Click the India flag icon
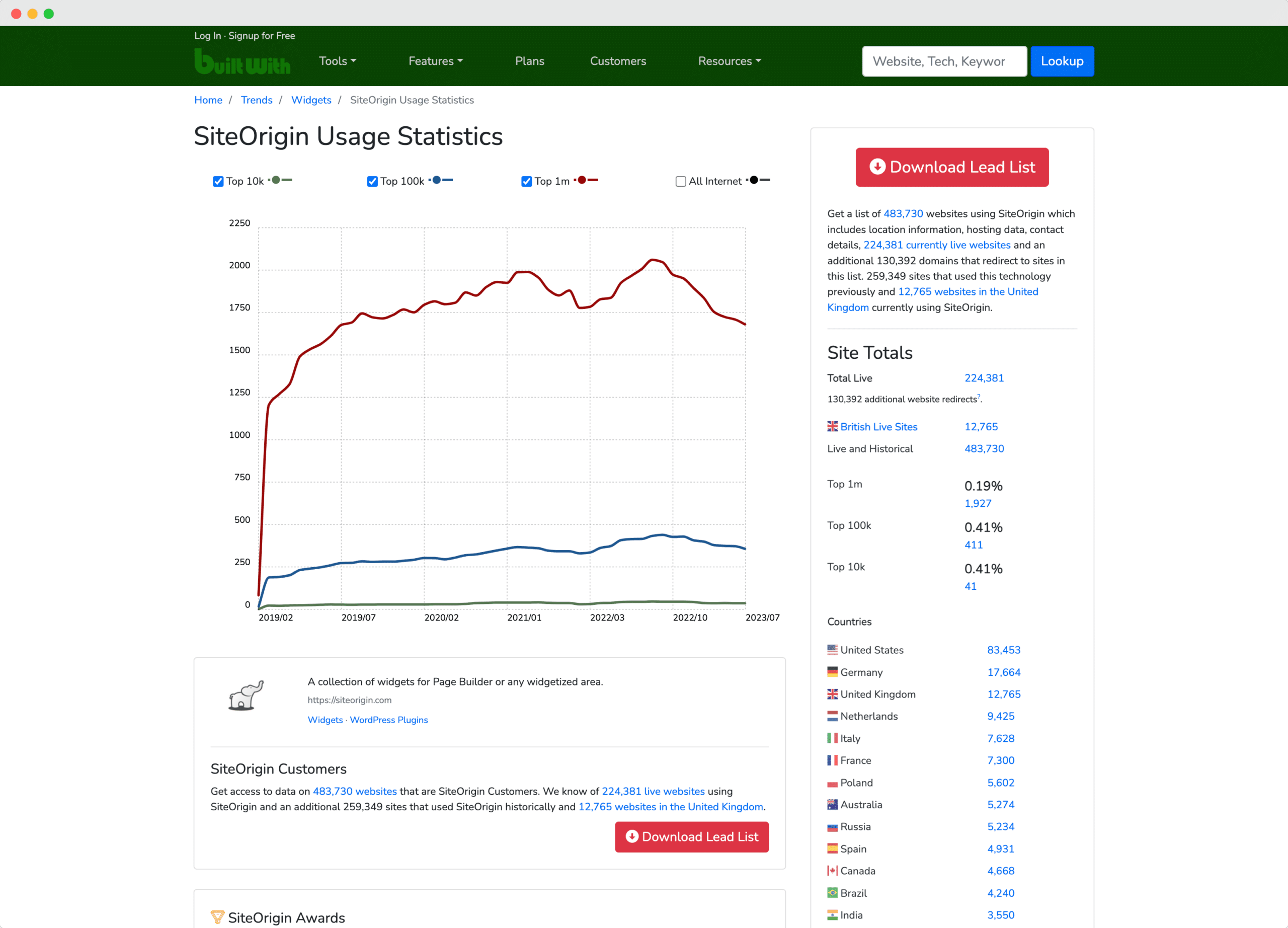The width and height of the screenshot is (1288, 928). tap(832, 915)
